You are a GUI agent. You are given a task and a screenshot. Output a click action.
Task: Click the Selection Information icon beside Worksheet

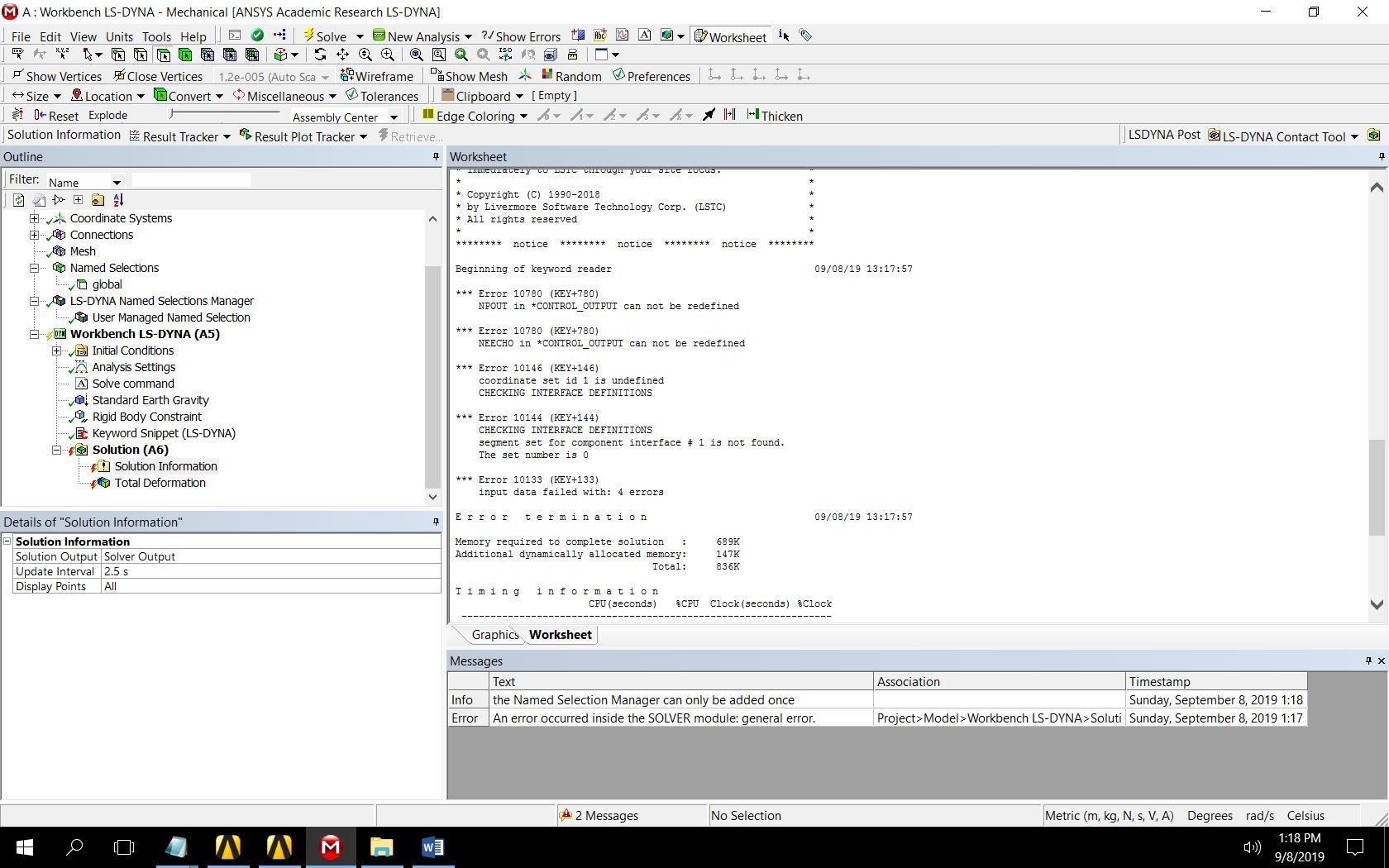coord(784,36)
